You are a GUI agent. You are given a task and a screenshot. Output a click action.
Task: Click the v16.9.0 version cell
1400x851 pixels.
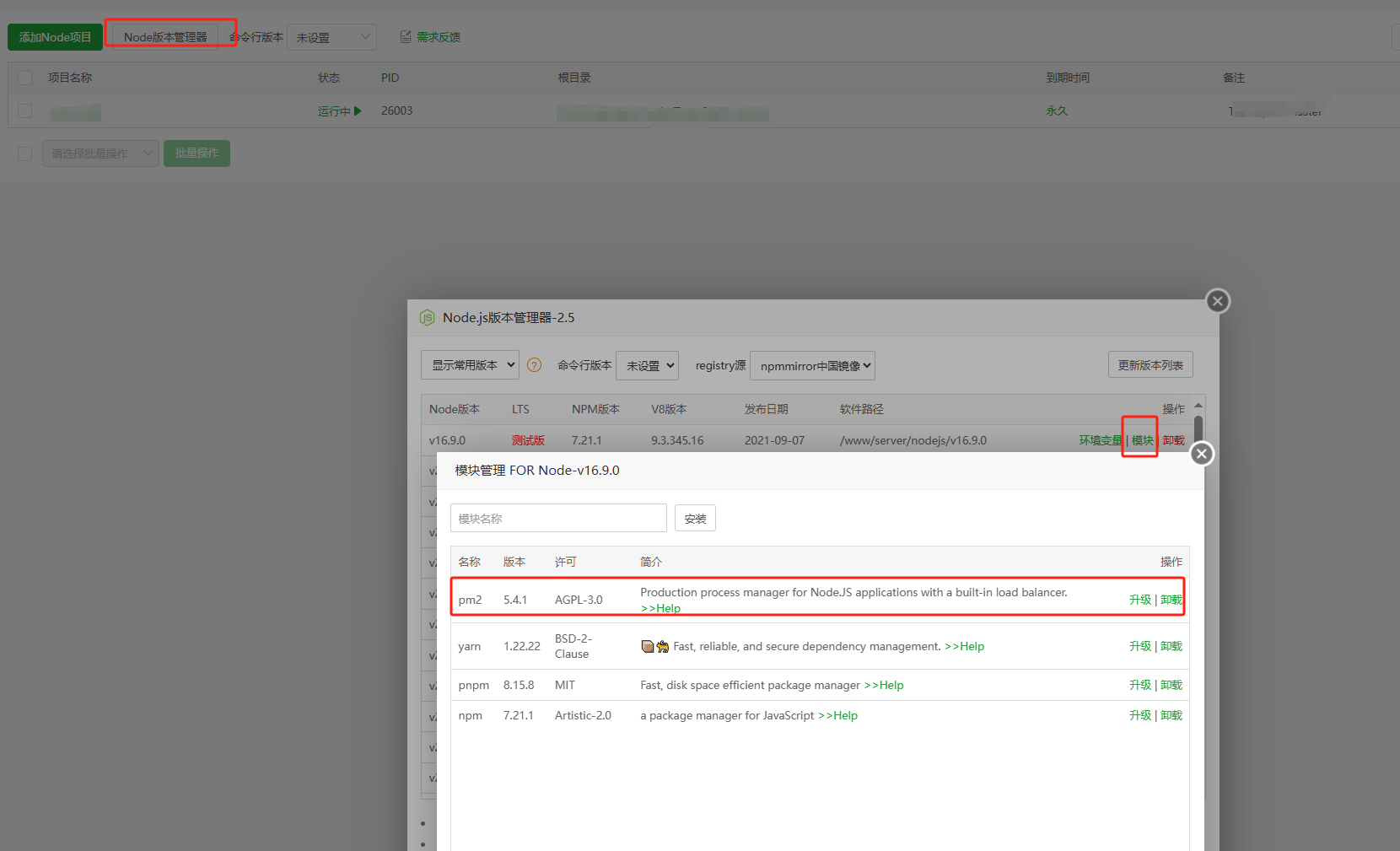coord(447,440)
